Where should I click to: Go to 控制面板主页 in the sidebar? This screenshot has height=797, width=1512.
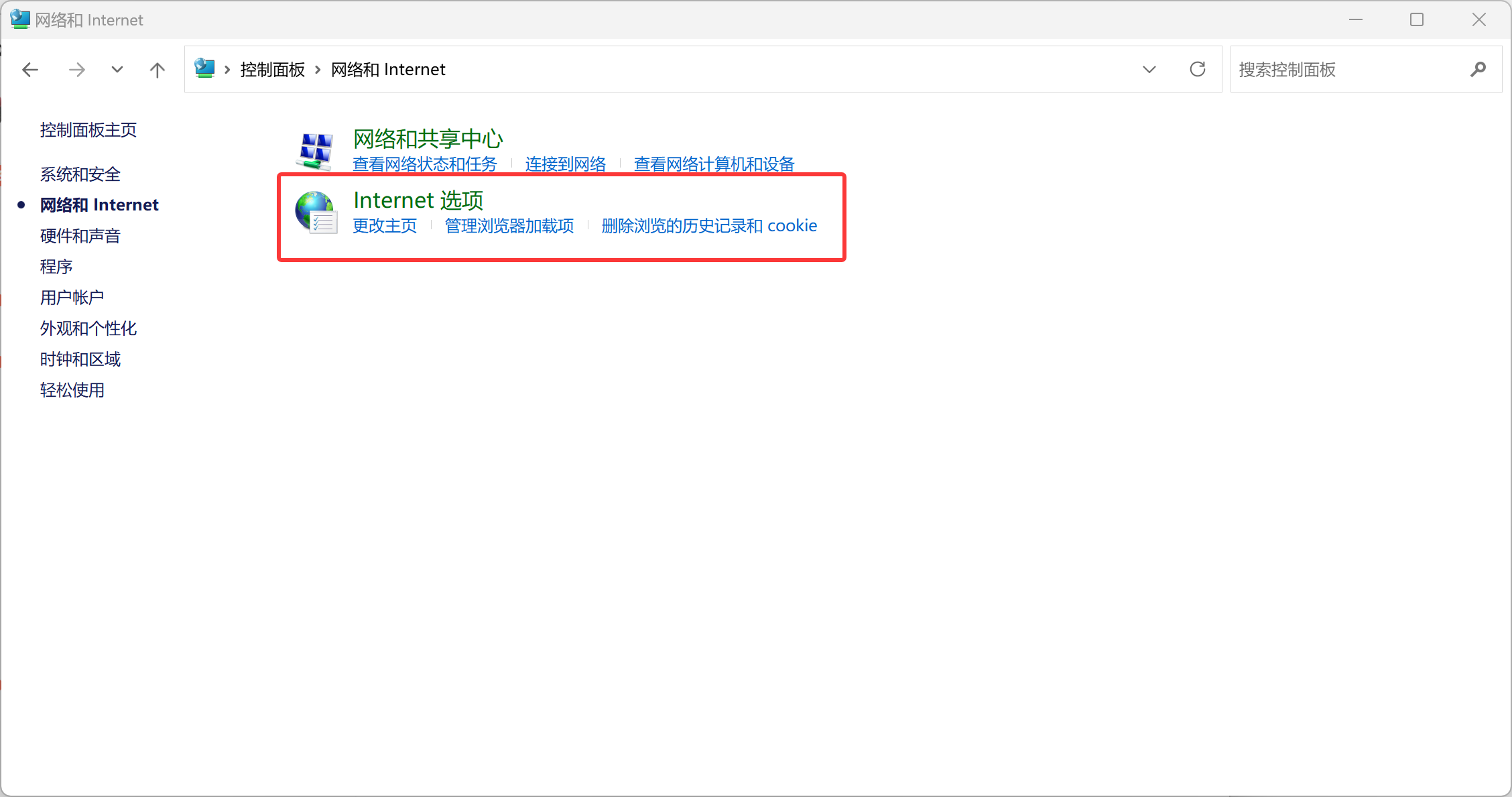[88, 130]
